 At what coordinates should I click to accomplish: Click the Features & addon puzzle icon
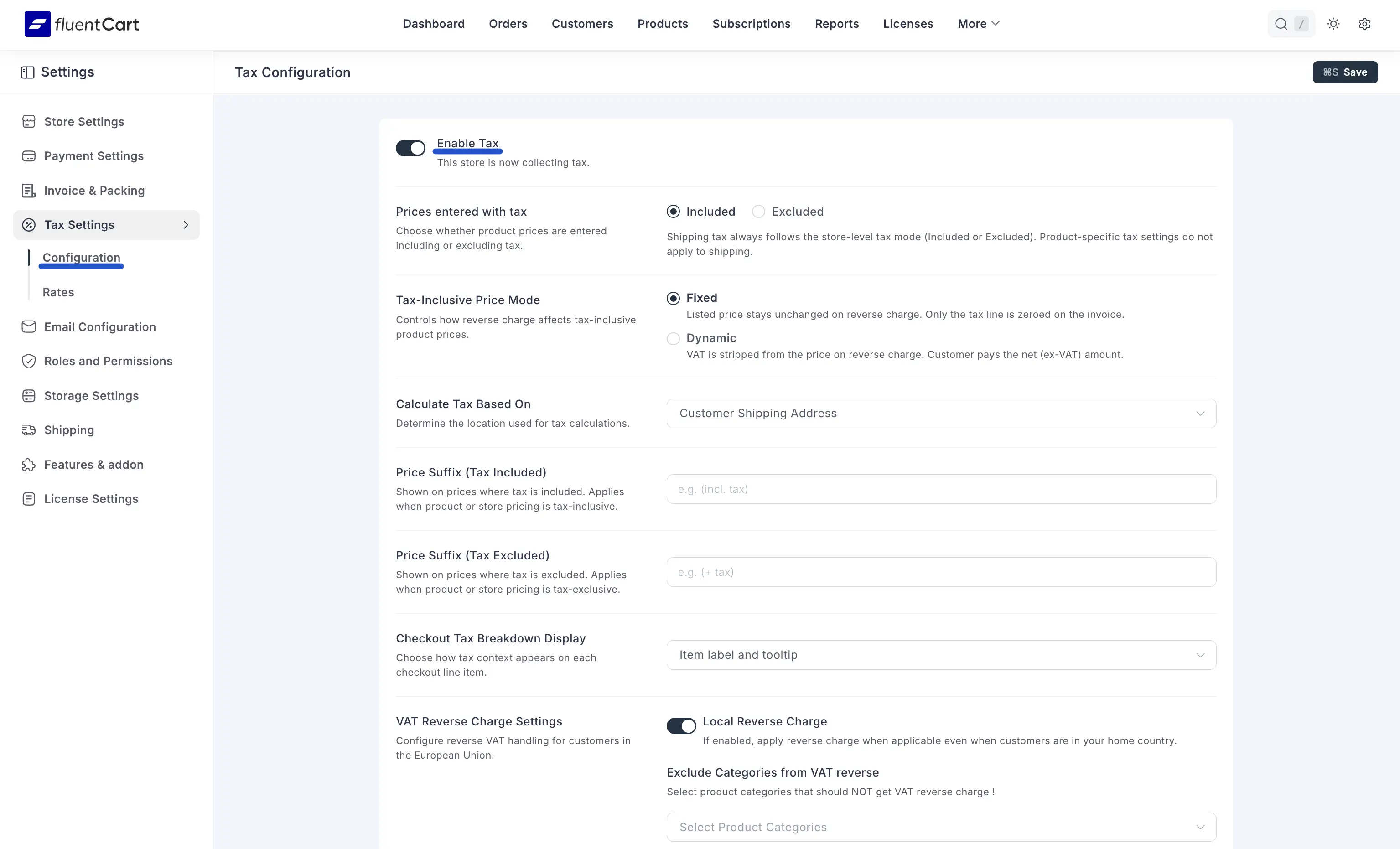coord(28,465)
